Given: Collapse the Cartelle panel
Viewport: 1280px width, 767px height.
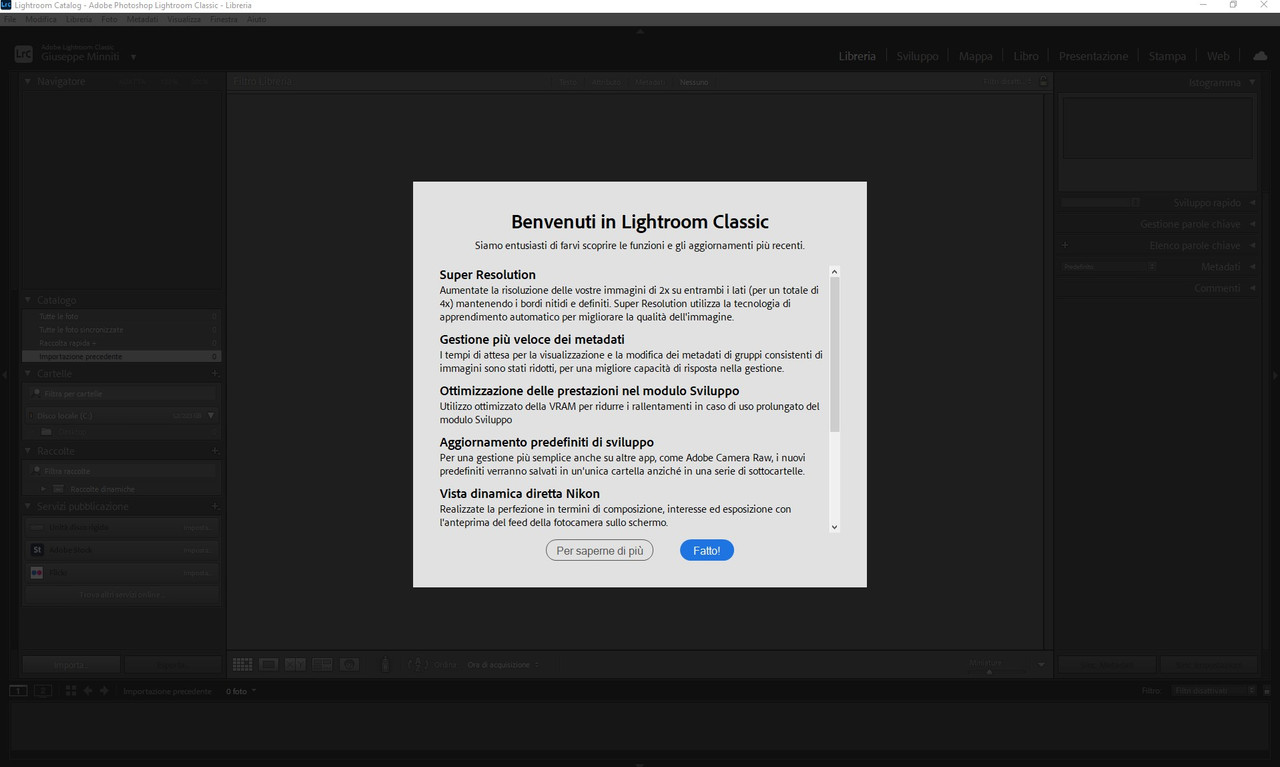Looking at the screenshot, I should click(28, 373).
